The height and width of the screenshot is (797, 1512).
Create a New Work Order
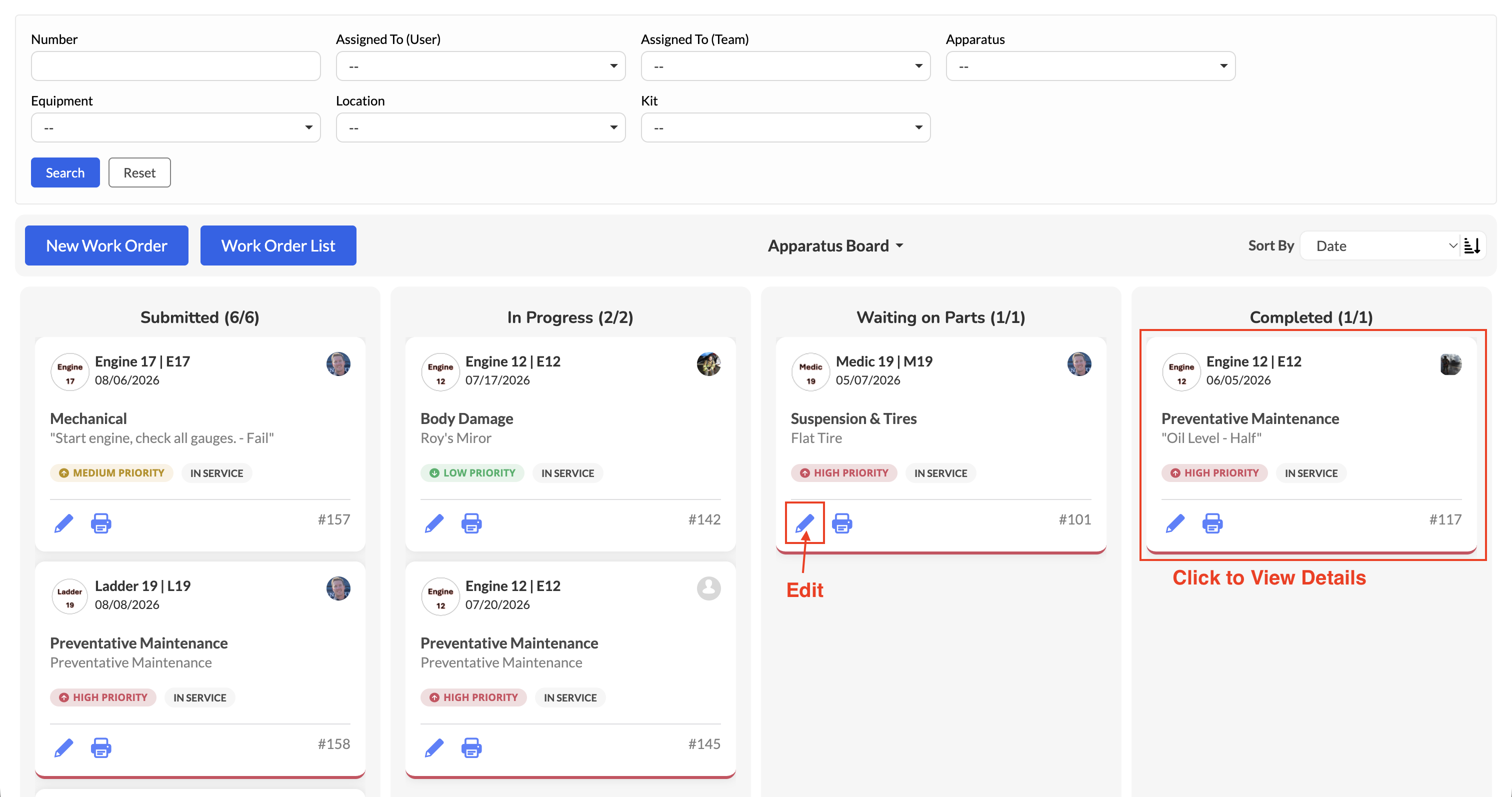(x=107, y=245)
